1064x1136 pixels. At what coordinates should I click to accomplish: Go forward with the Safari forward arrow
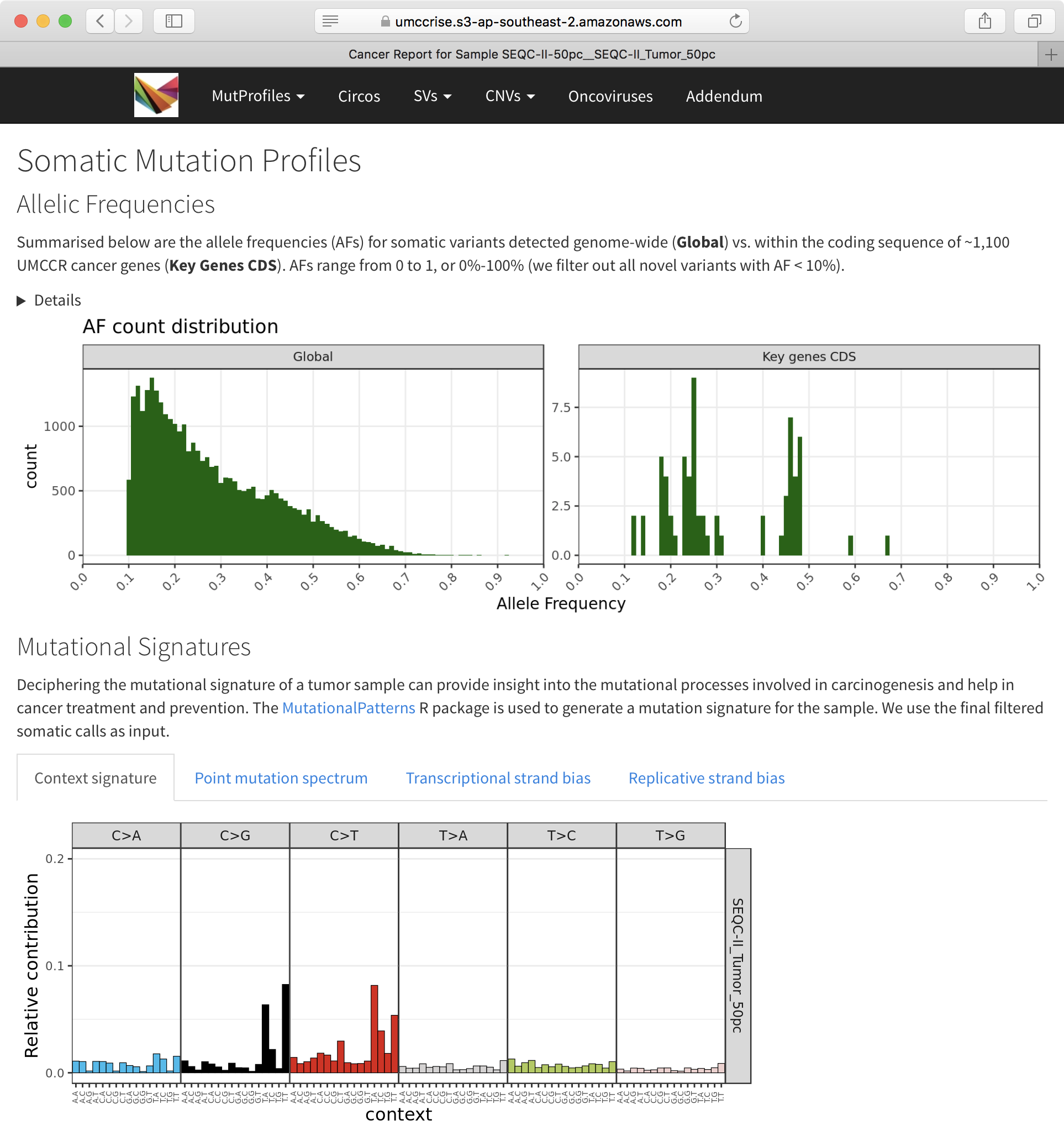[129, 21]
